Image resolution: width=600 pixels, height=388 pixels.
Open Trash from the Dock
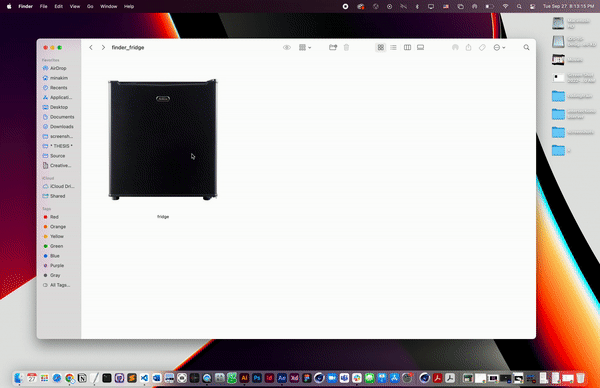(580, 378)
